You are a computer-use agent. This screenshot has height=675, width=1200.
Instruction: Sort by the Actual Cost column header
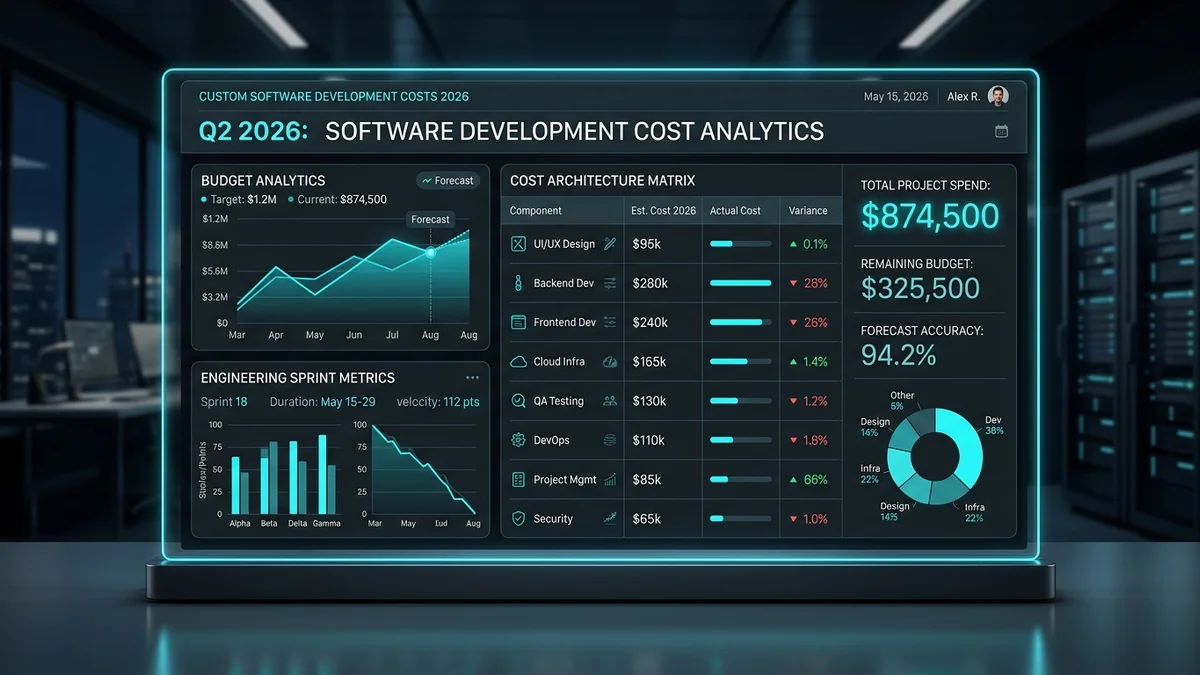735,211
